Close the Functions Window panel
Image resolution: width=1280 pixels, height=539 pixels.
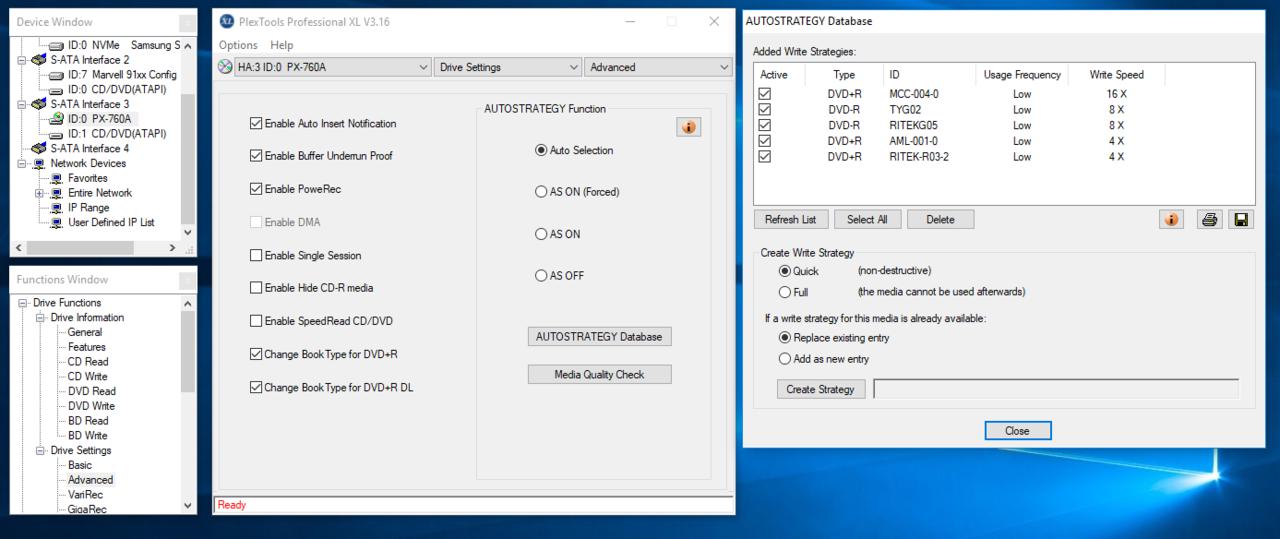click(x=188, y=280)
